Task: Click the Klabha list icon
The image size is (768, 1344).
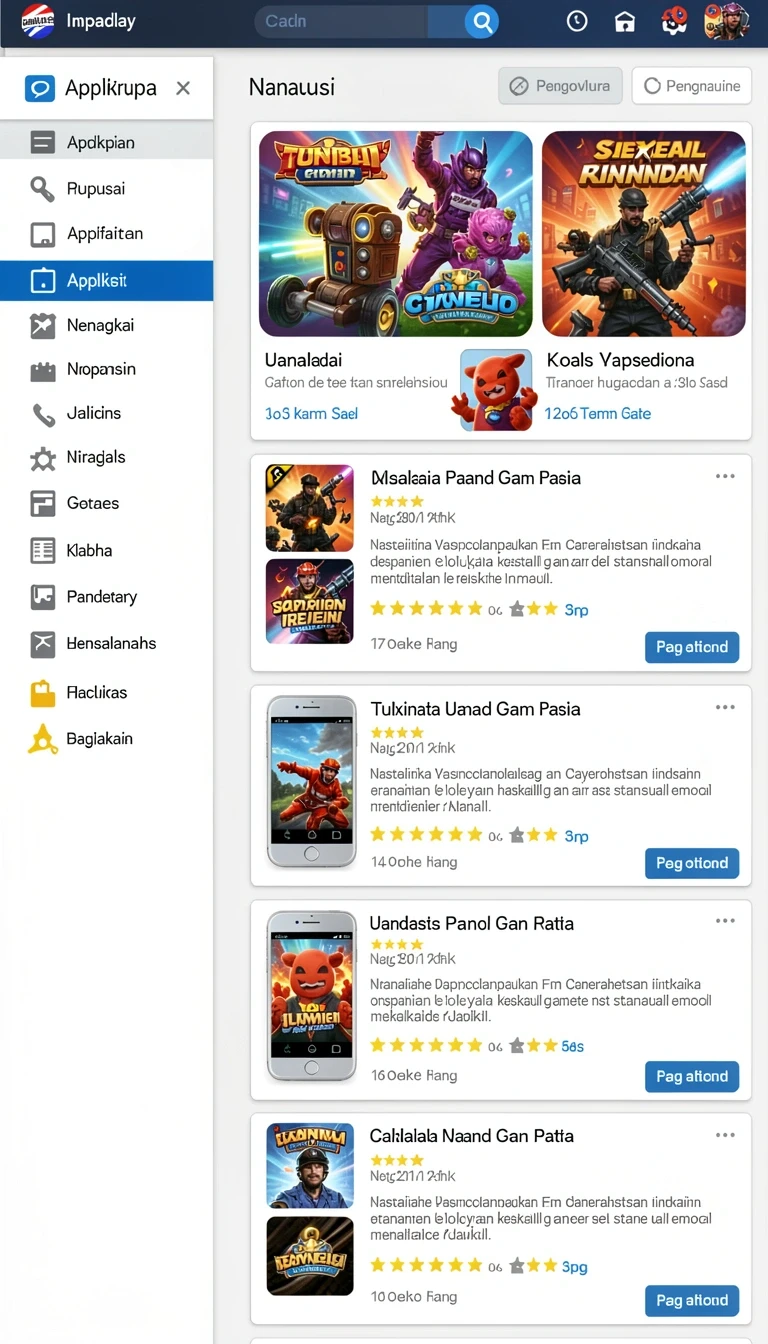Action: pyautogui.click(x=43, y=550)
